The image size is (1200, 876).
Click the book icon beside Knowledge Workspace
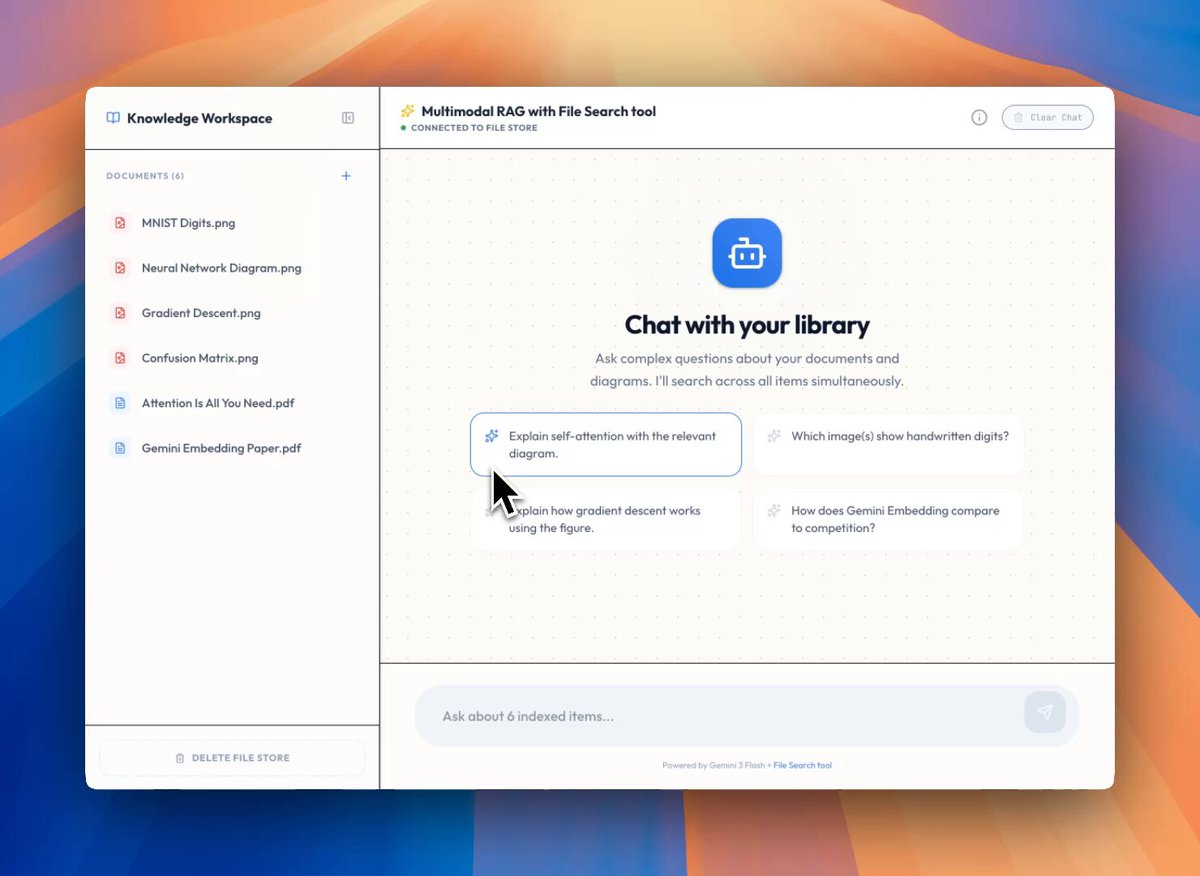click(x=113, y=118)
